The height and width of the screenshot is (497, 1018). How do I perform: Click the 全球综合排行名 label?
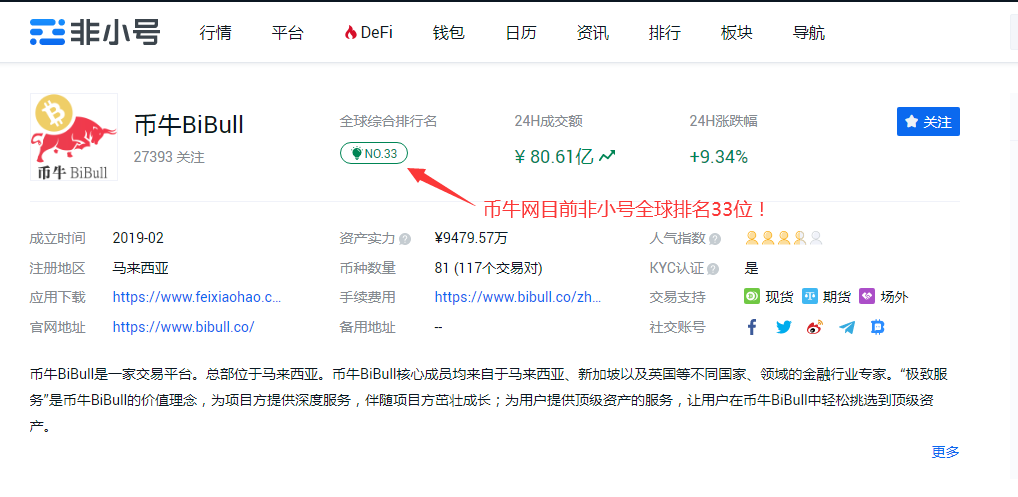coord(388,121)
